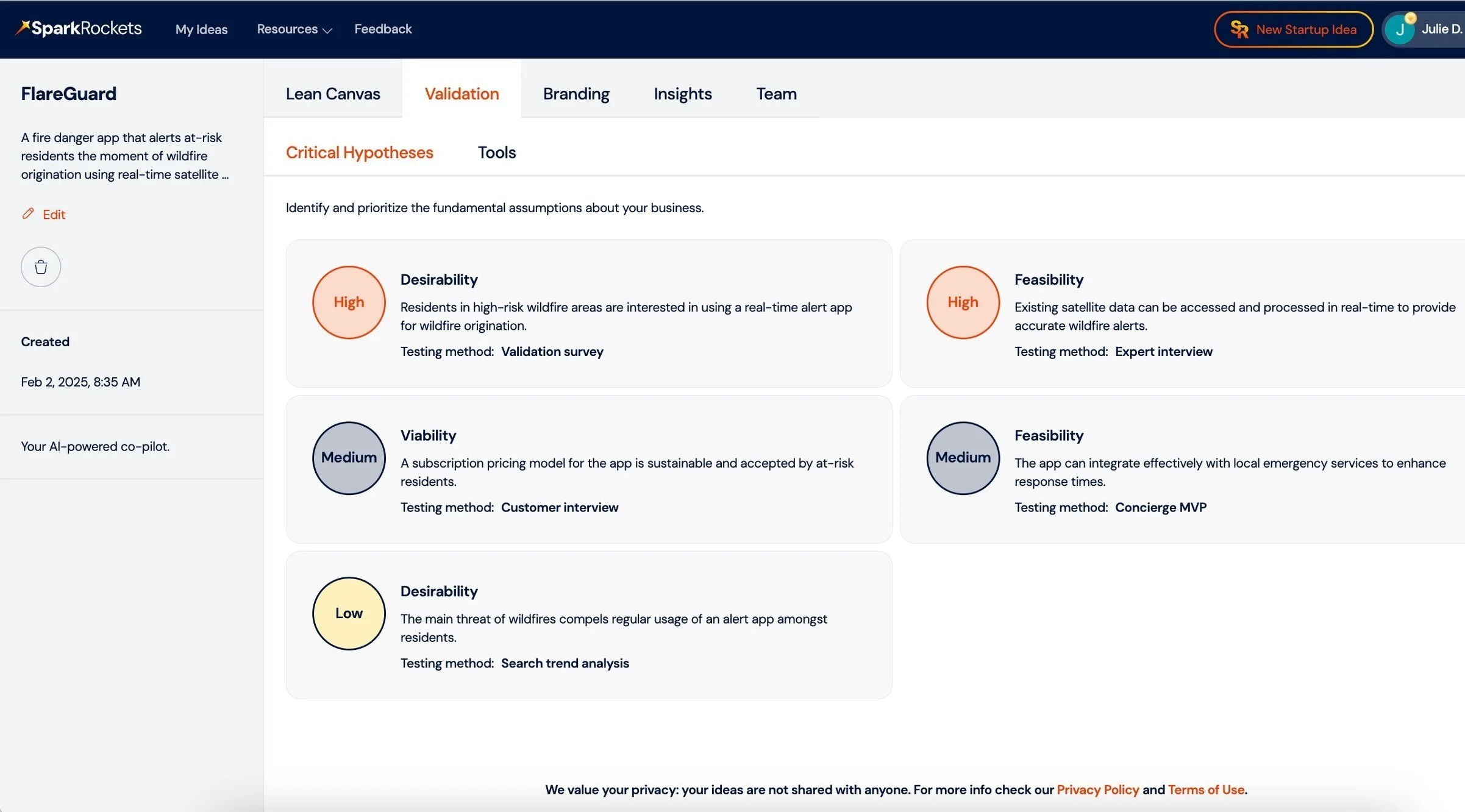The height and width of the screenshot is (812, 1465).
Task: Open the Terms of Use link
Action: [x=1205, y=789]
